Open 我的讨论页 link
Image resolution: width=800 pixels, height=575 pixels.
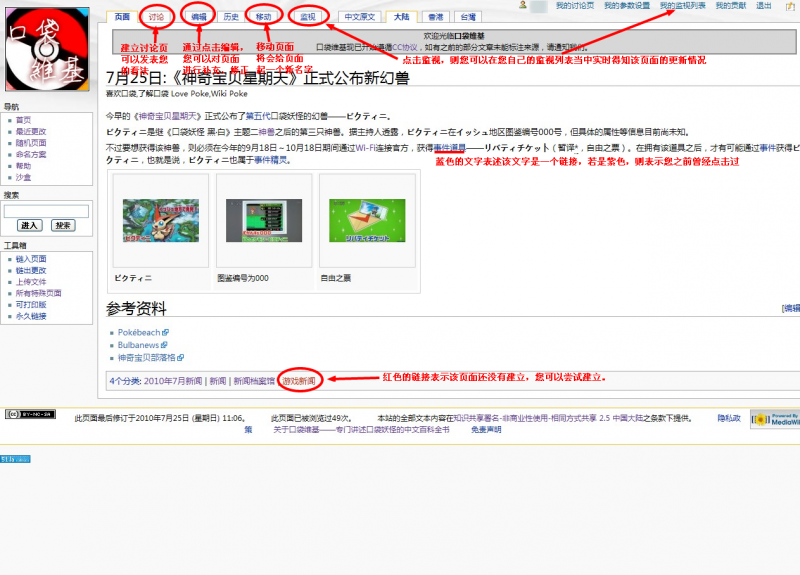[x=575, y=6]
